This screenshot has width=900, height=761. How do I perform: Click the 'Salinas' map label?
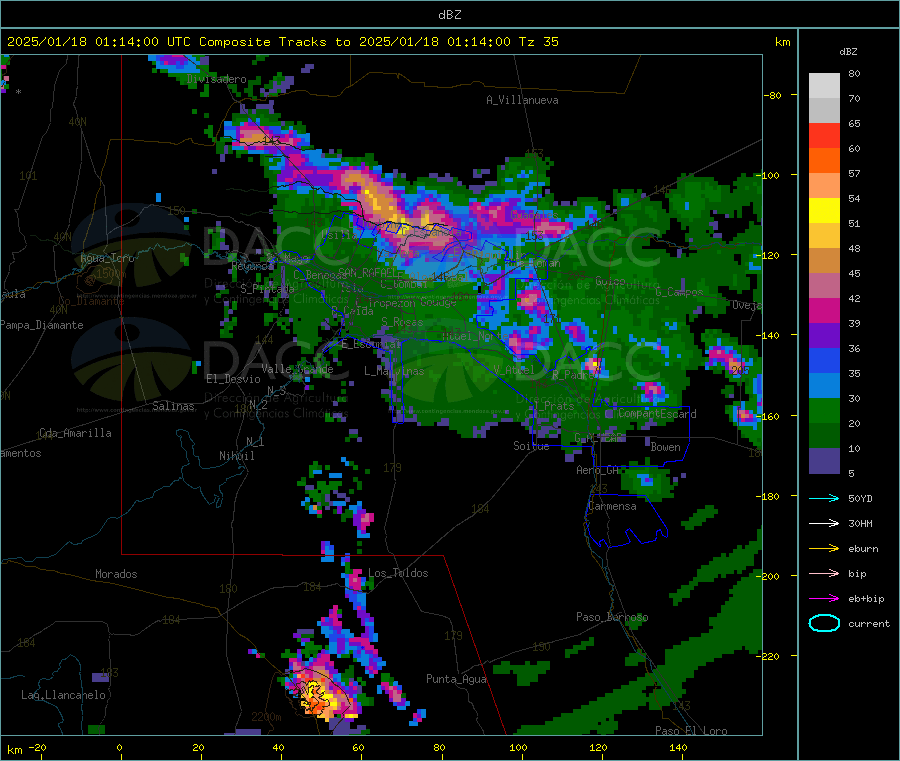click(173, 406)
